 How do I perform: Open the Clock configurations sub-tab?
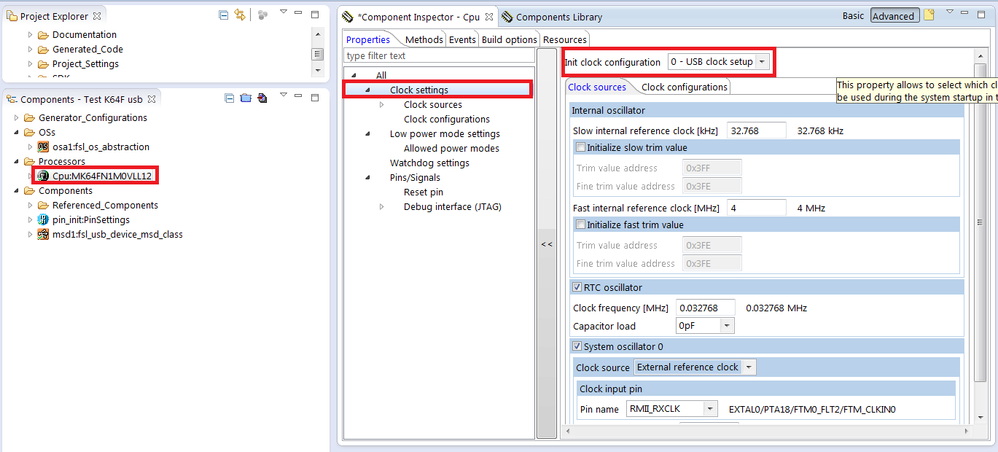click(684, 87)
